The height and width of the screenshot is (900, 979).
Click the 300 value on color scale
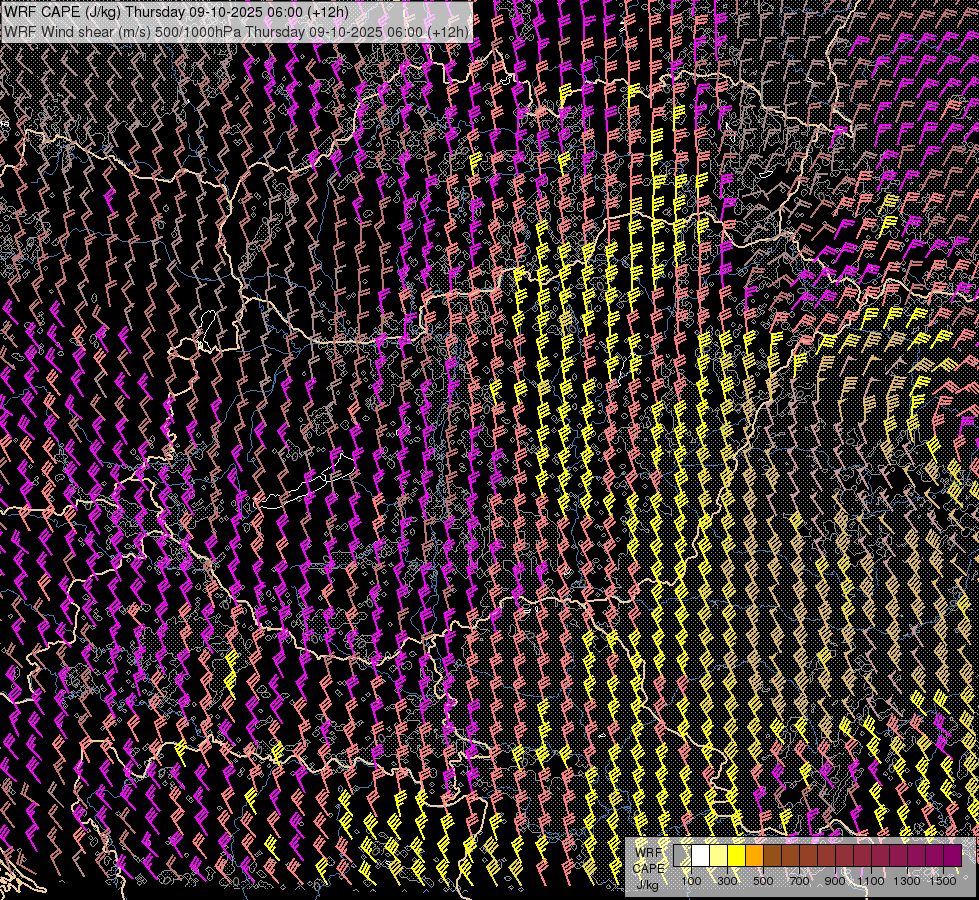point(727,881)
